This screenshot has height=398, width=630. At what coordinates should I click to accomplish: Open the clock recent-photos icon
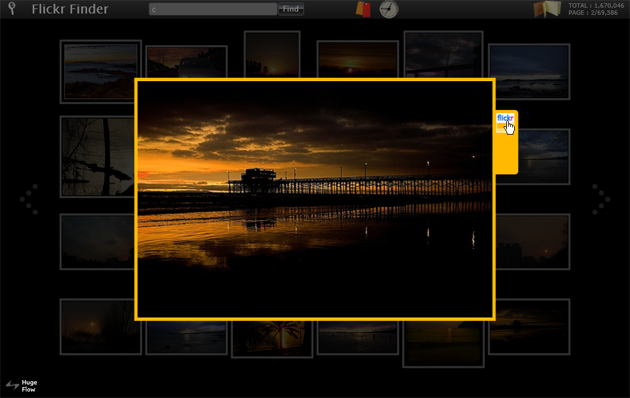click(x=389, y=9)
